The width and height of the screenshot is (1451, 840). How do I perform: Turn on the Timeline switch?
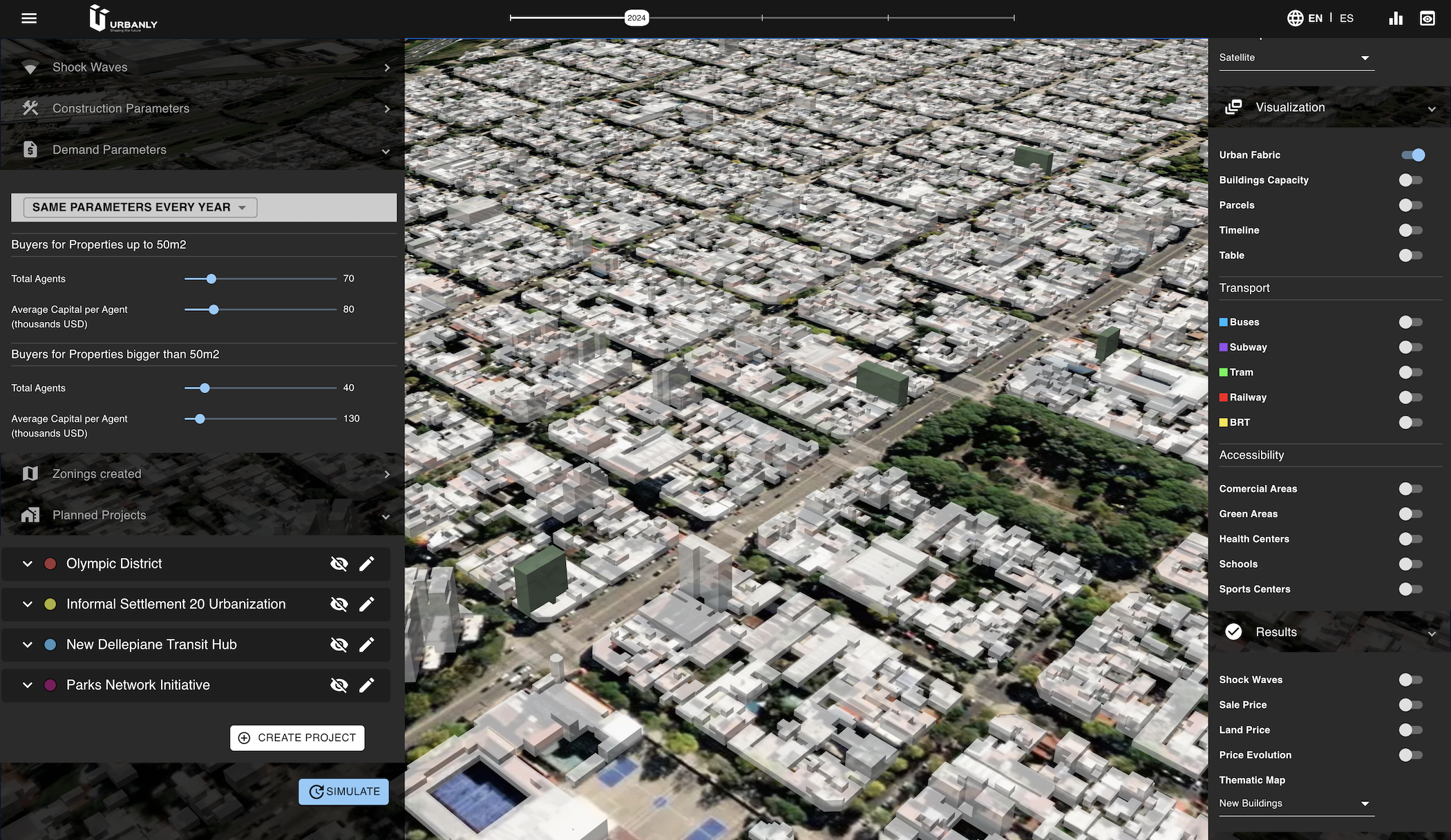(1411, 230)
